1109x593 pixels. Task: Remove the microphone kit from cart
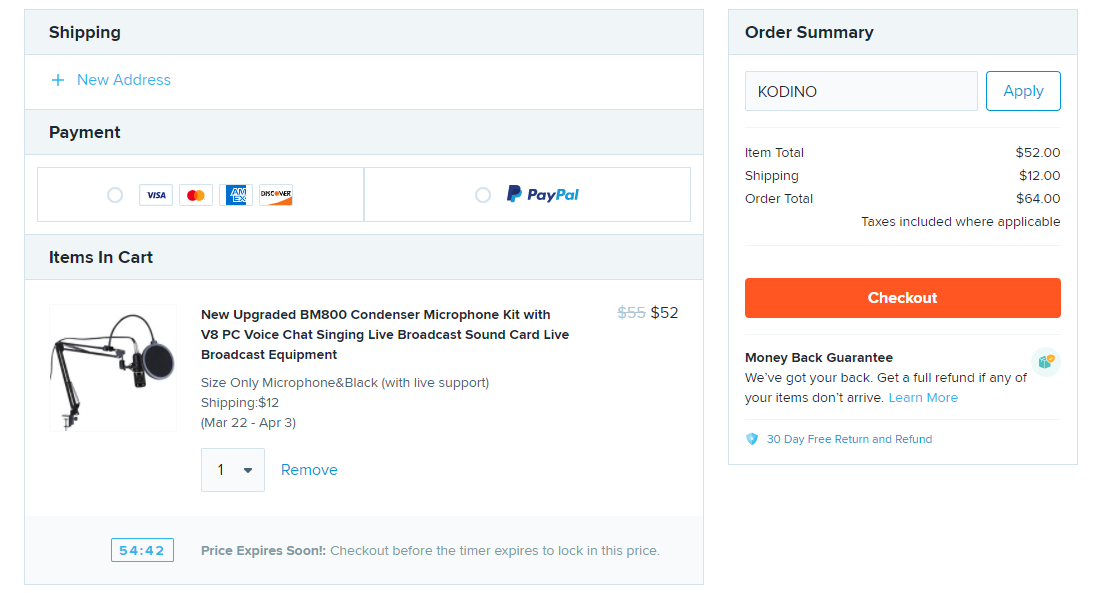[x=309, y=470]
